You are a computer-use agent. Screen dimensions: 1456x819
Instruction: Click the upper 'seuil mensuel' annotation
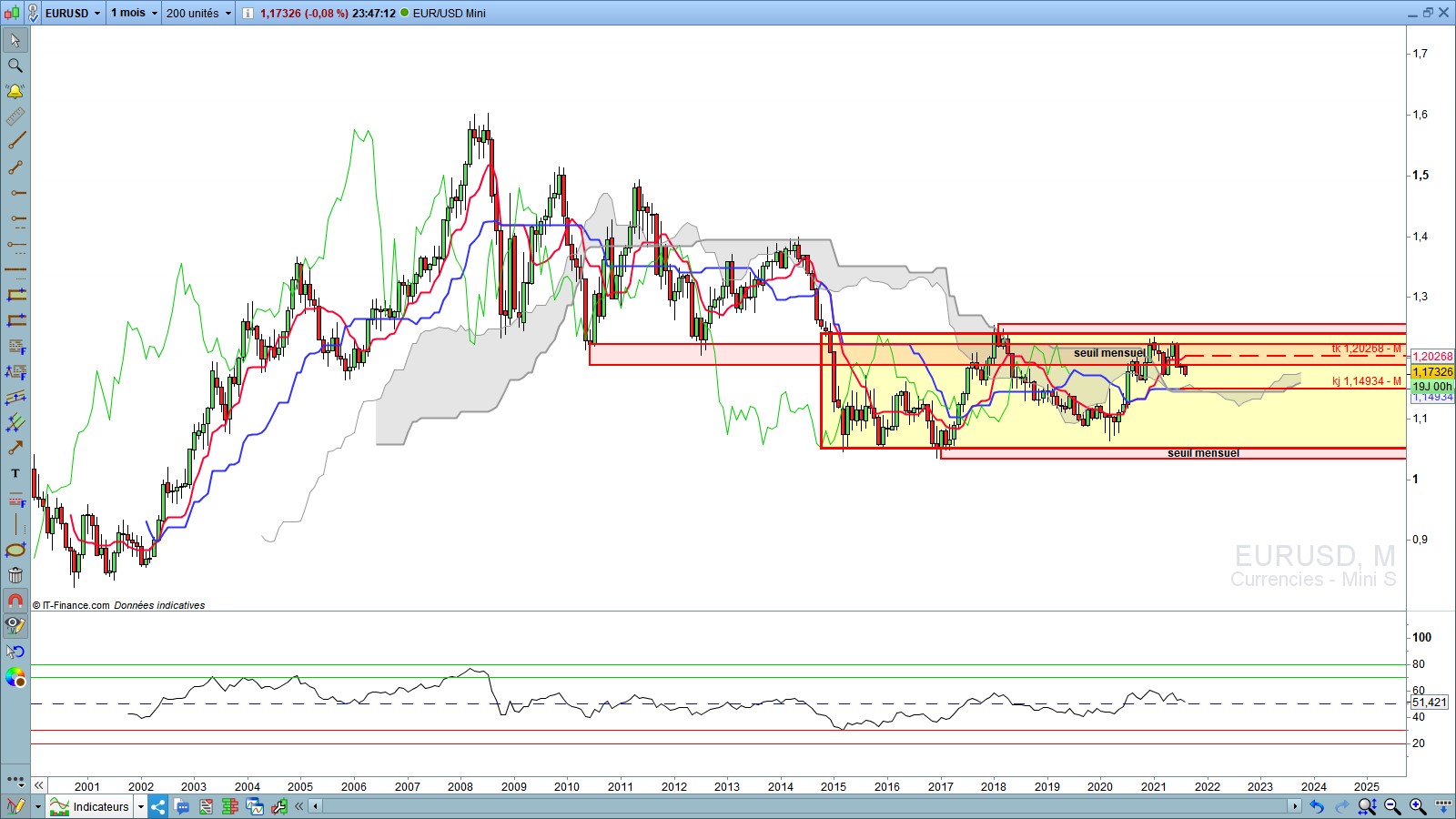[1109, 353]
